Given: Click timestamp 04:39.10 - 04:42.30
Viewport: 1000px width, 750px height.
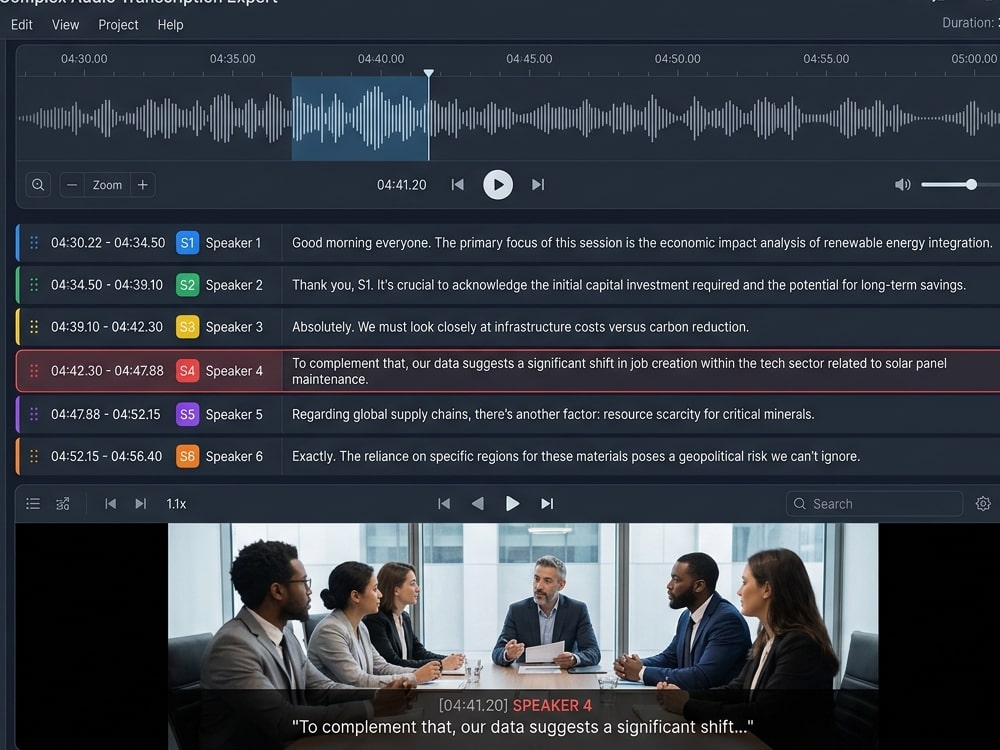Looking at the screenshot, I should tap(107, 327).
